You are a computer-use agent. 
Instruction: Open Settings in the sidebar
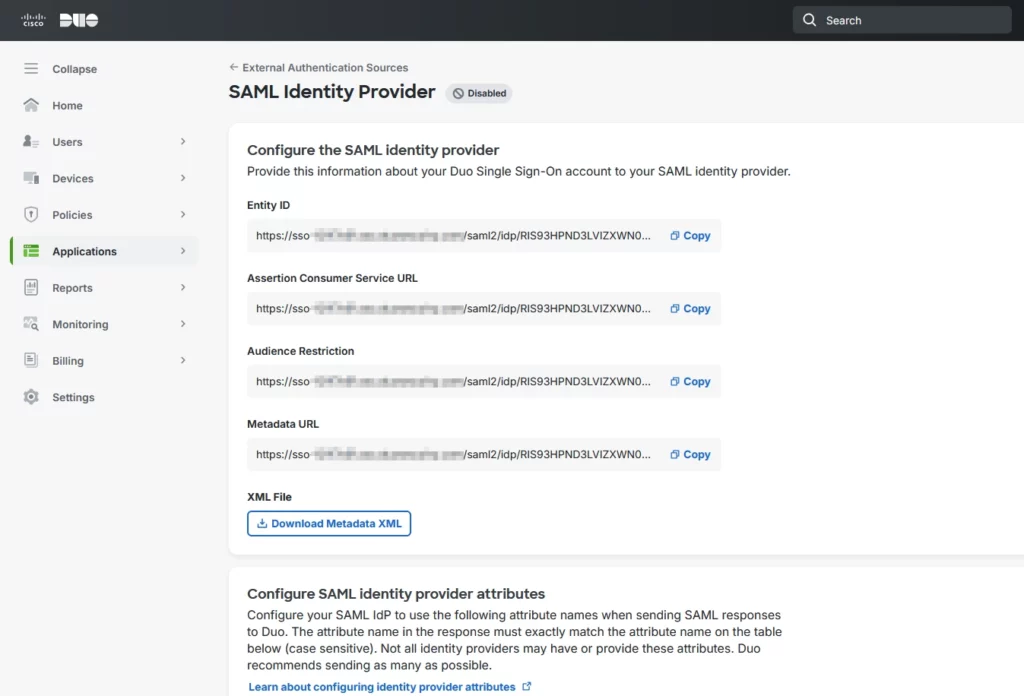(73, 398)
